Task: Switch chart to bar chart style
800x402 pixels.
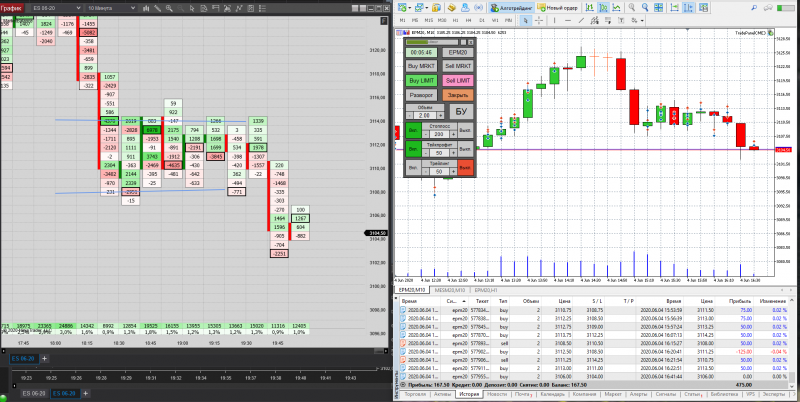Action: (589, 8)
